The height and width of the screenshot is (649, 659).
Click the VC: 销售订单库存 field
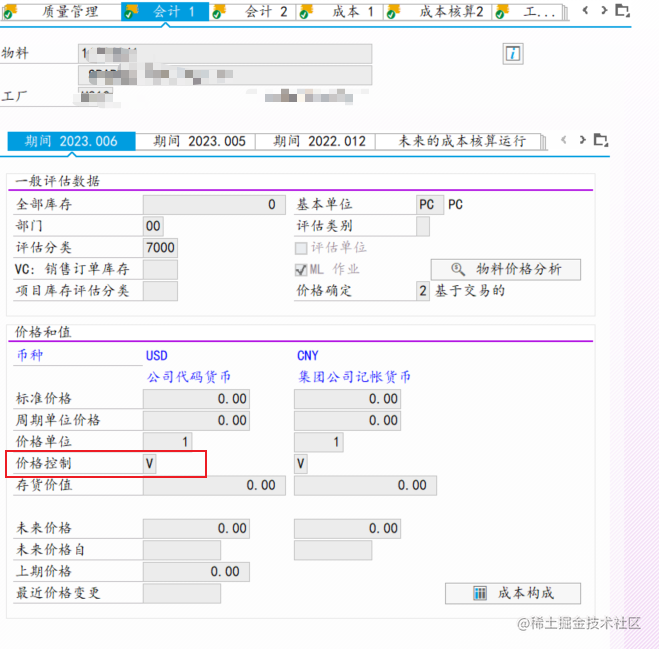(x=160, y=269)
